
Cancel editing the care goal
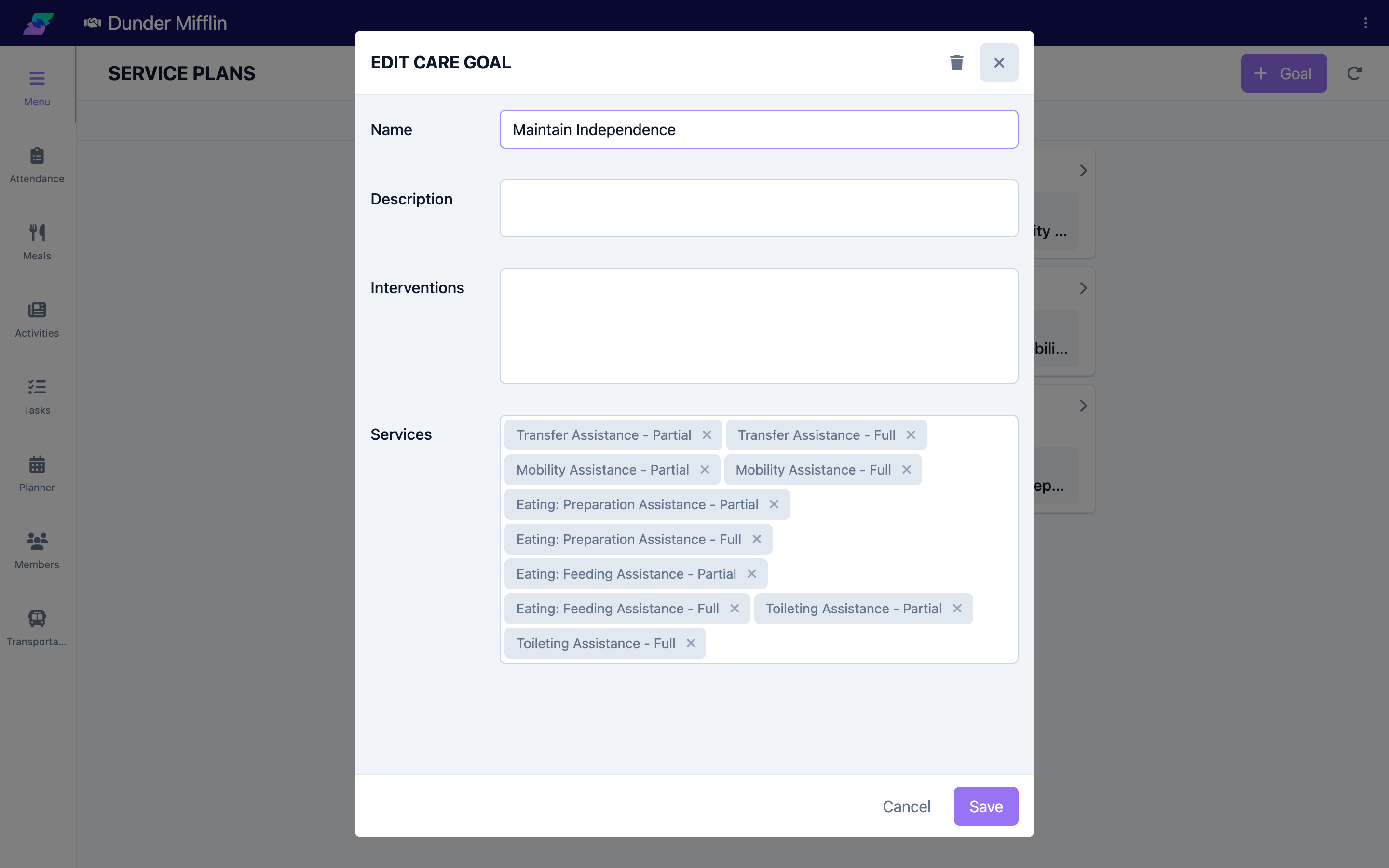[906, 806]
